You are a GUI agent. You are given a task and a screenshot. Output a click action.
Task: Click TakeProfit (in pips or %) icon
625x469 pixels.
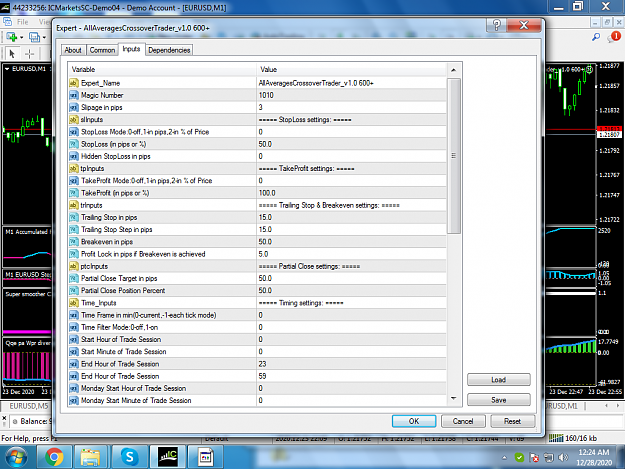click(x=74, y=193)
